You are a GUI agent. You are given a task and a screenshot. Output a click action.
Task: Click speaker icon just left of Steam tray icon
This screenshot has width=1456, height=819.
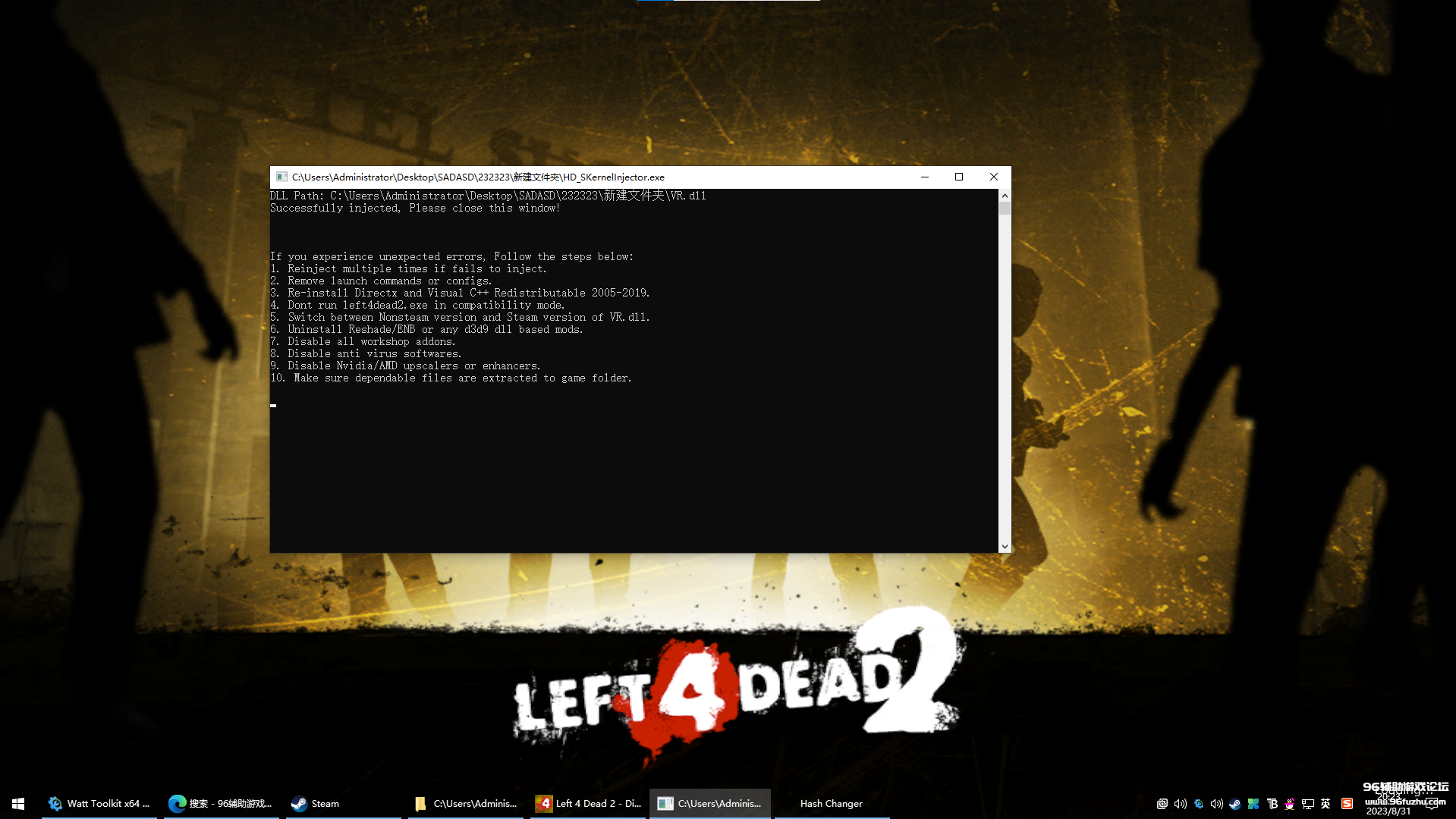coord(1216,804)
